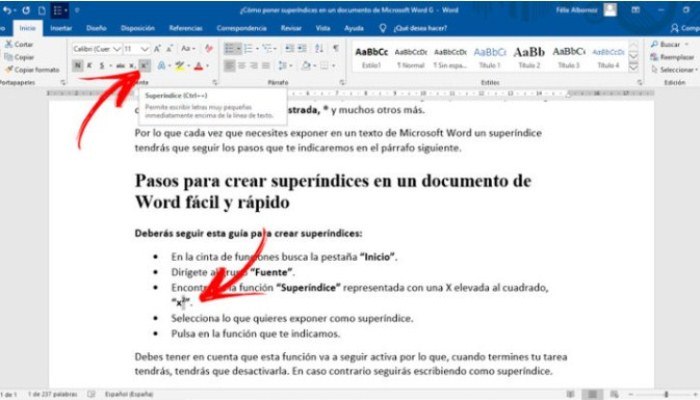This screenshot has width=700, height=400.
Task: Switch to the Insertar tab
Action: [x=61, y=28]
